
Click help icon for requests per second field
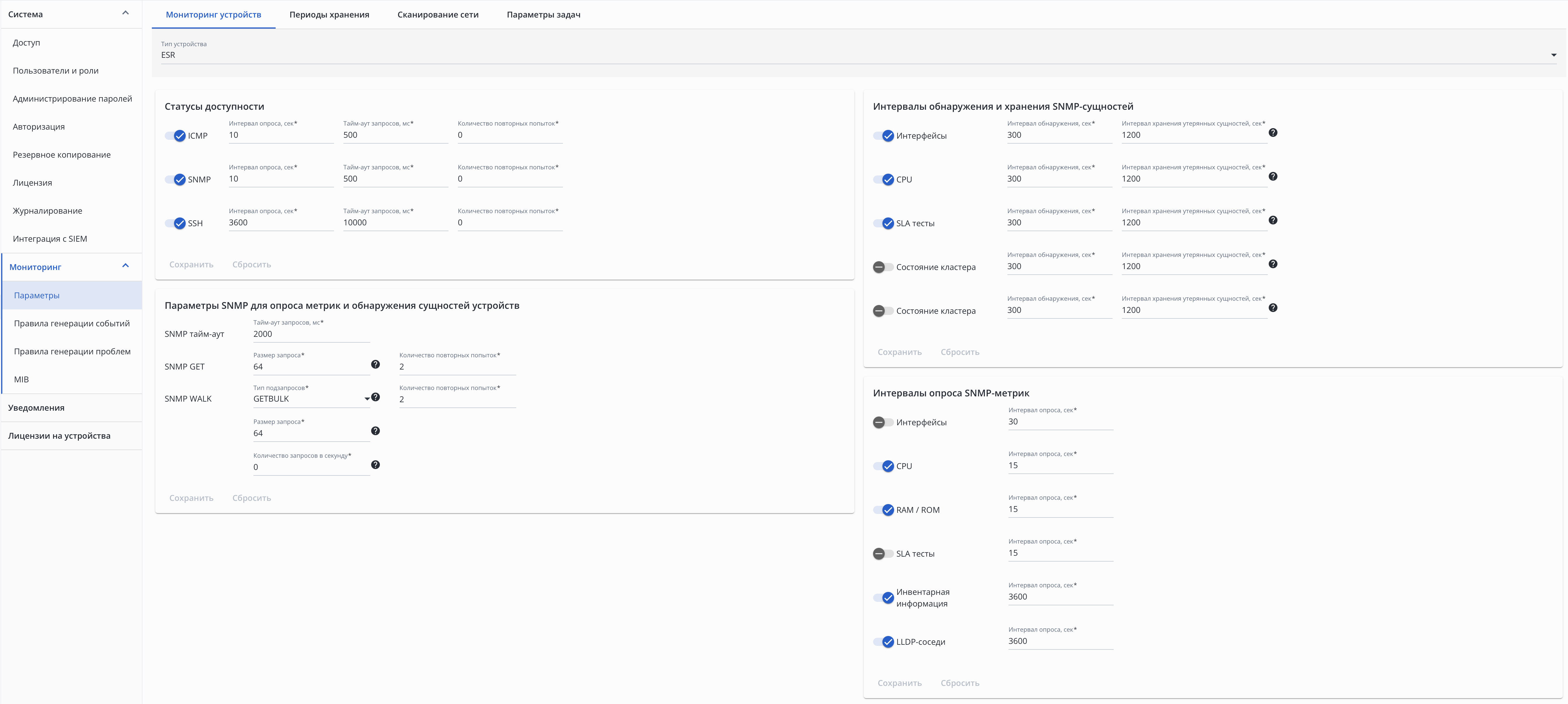click(375, 465)
